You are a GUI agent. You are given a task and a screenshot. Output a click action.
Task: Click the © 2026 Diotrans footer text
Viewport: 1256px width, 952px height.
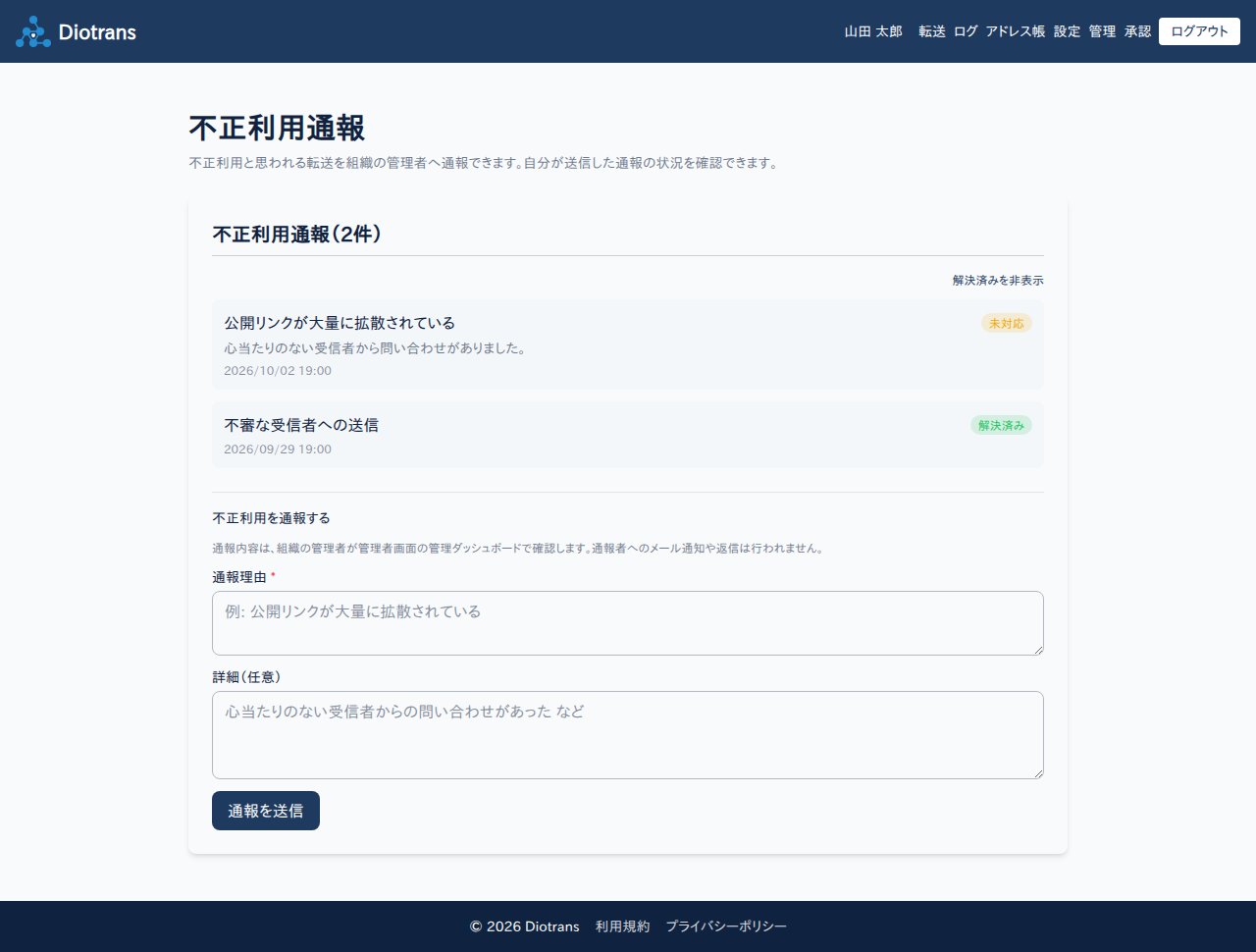(524, 926)
